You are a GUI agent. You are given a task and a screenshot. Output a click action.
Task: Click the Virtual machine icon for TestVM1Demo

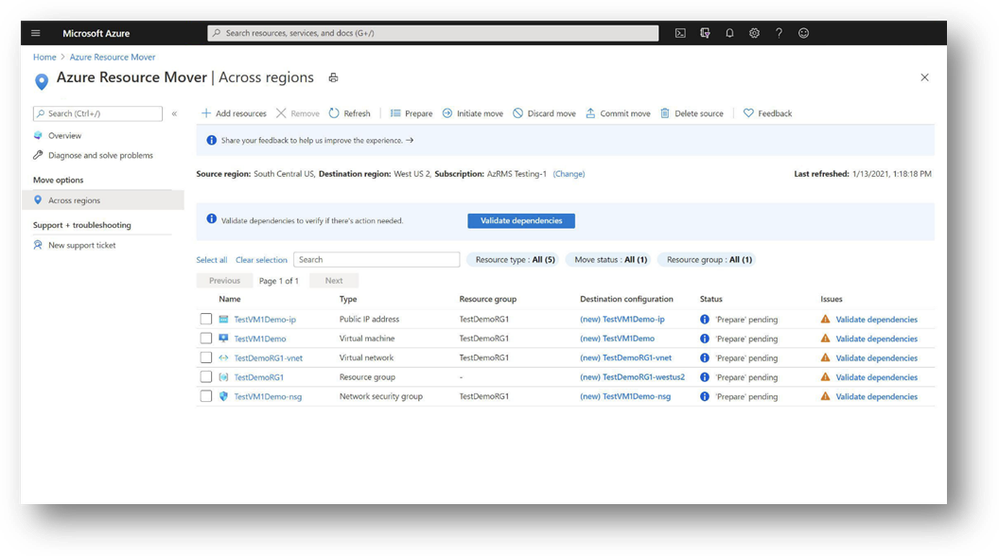tap(224, 338)
